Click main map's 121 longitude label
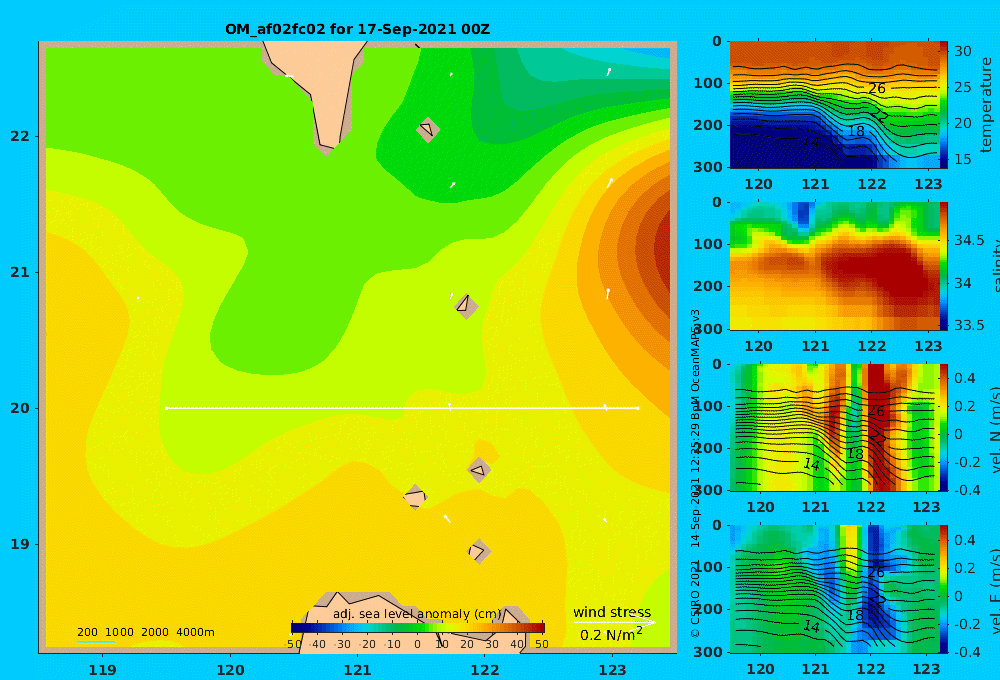Screen dimensions: 1000x680 click(x=358, y=670)
